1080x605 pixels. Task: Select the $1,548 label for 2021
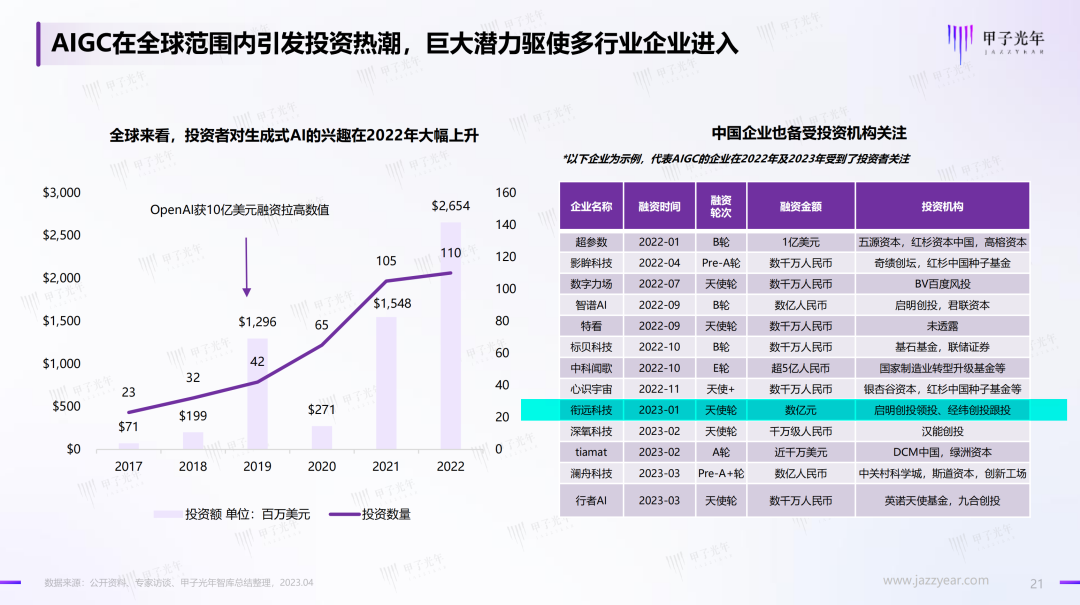(x=392, y=303)
